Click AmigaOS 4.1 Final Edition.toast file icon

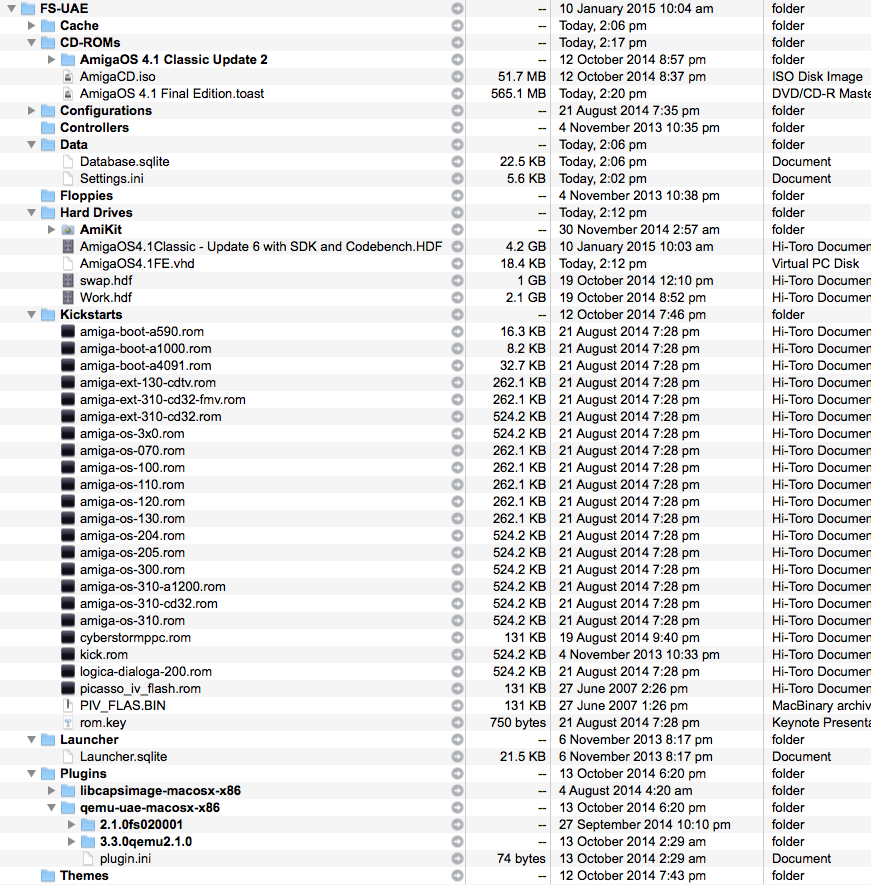(x=68, y=94)
